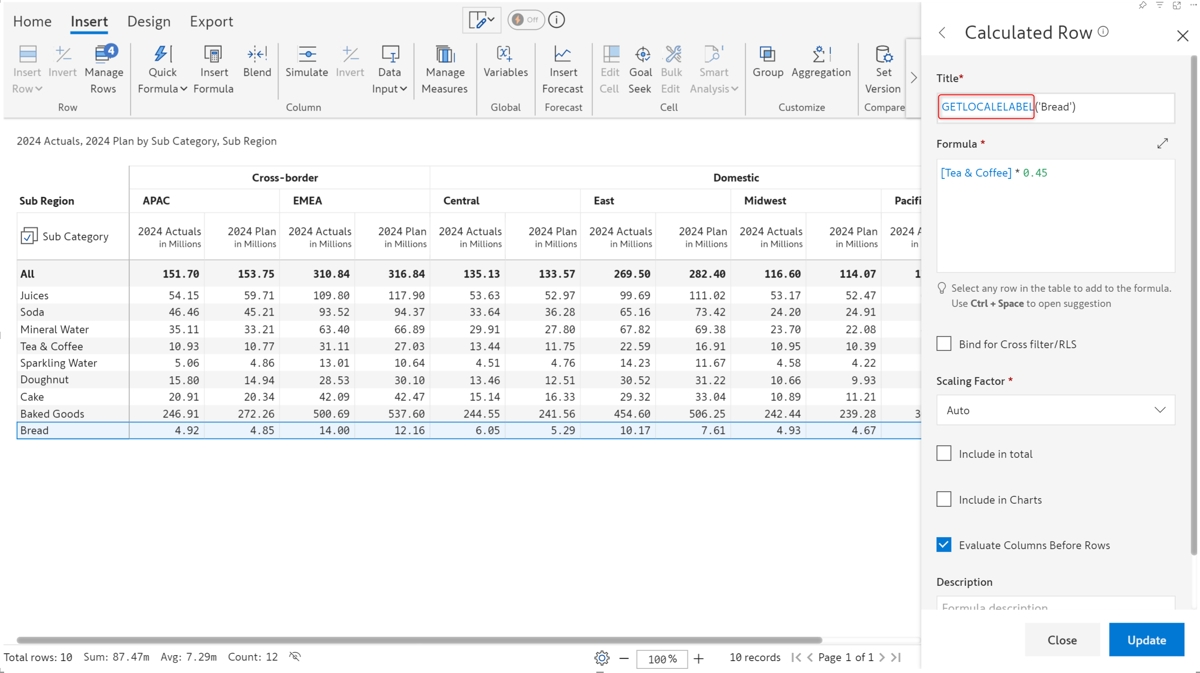Click the Close button in panel
This screenshot has width=1200, height=673.
click(x=1061, y=640)
